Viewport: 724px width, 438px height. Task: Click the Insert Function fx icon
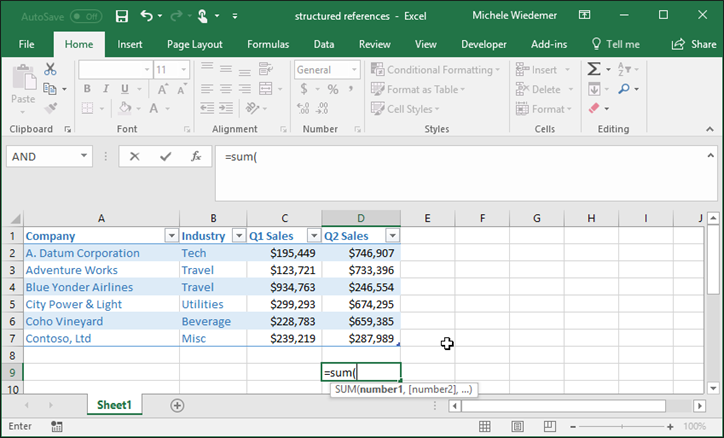coord(196,156)
